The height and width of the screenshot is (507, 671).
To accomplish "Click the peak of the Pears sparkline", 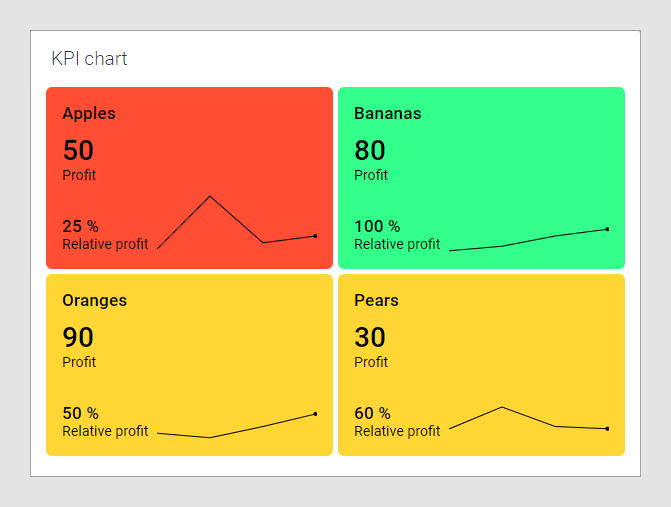I will pos(502,407).
